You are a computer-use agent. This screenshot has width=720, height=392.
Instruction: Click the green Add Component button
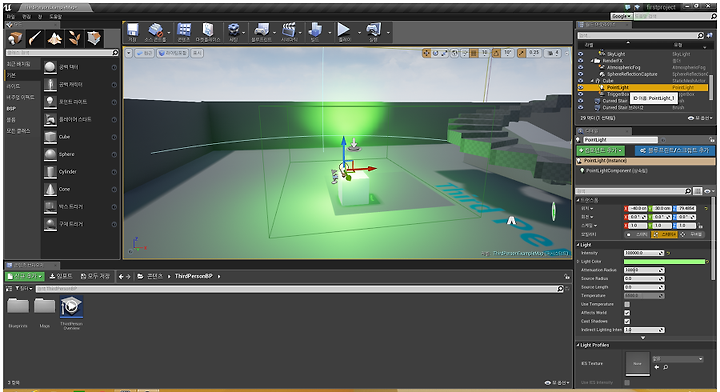click(x=601, y=151)
